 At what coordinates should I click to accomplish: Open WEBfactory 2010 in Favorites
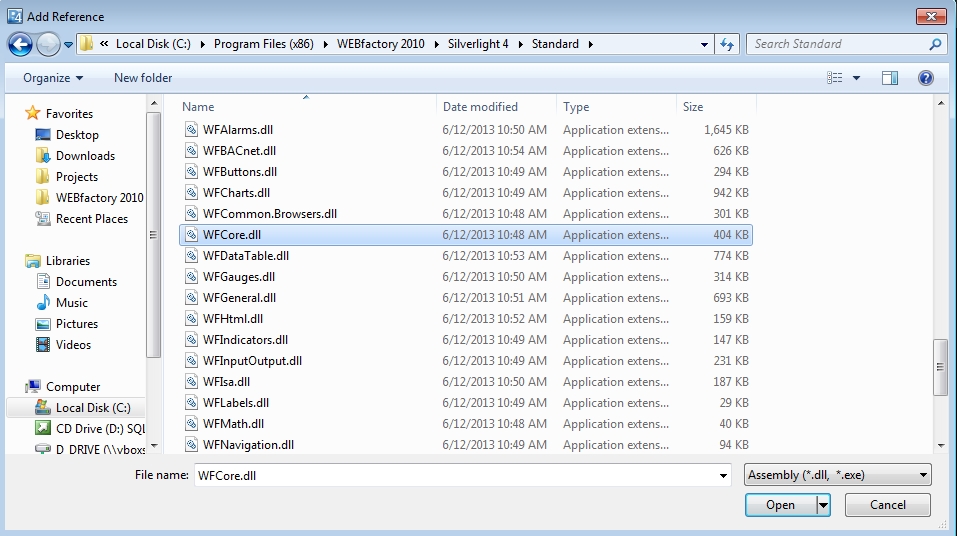point(99,198)
